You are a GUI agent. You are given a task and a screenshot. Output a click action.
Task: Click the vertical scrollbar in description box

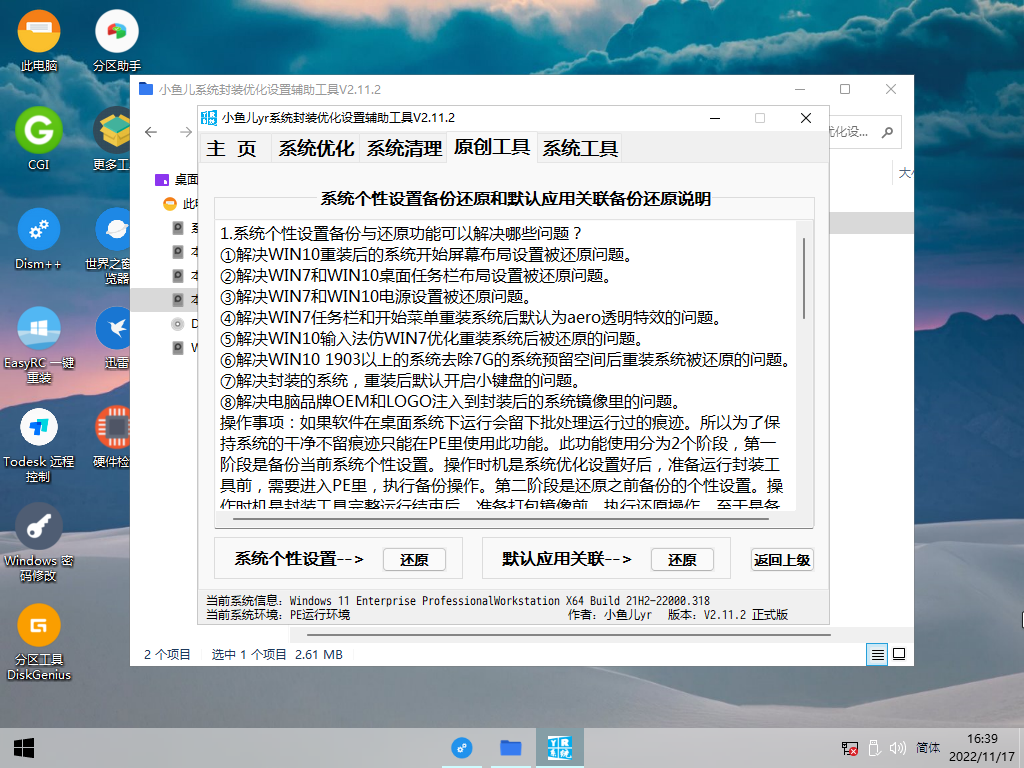(804, 278)
